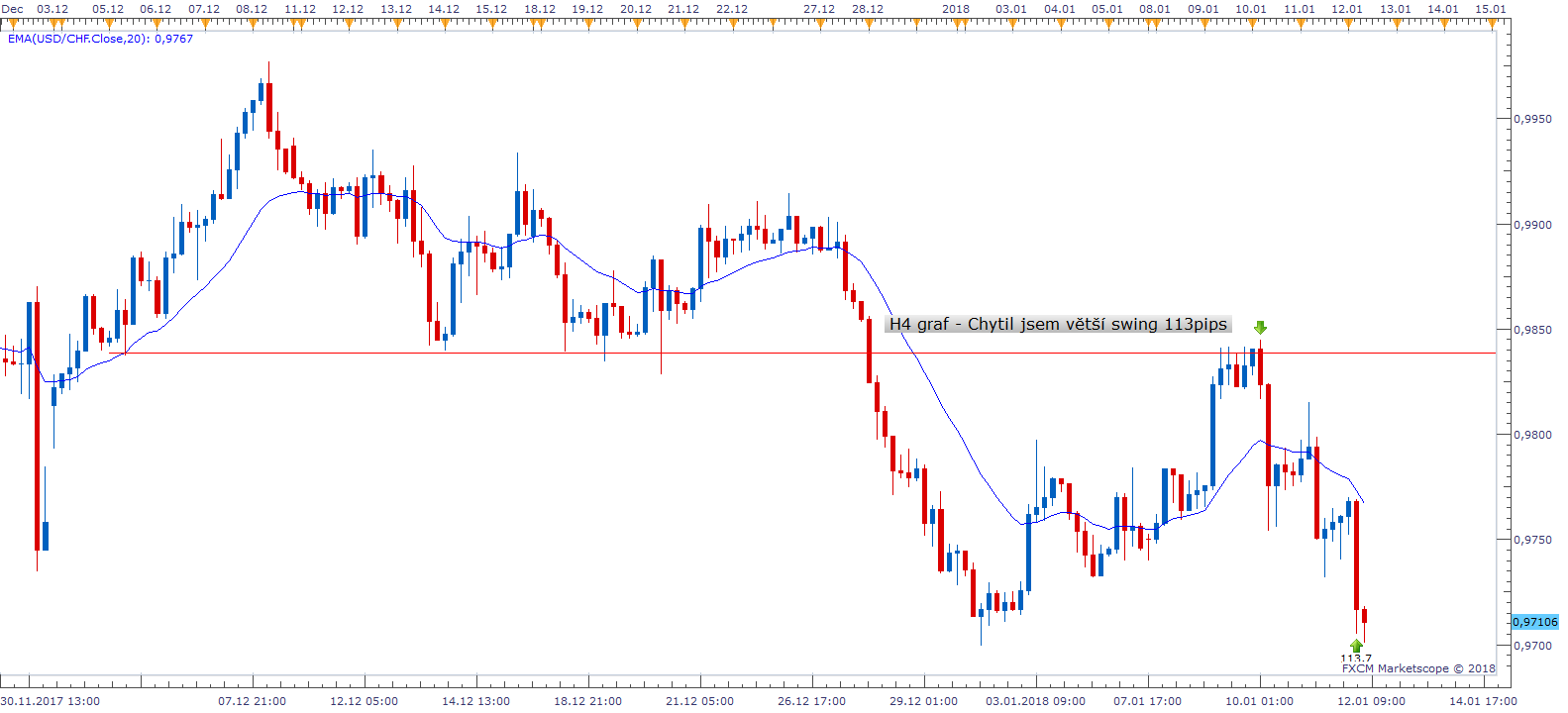Select the orange day marker under 05.12
The image size is (1568, 713).
tap(108, 22)
